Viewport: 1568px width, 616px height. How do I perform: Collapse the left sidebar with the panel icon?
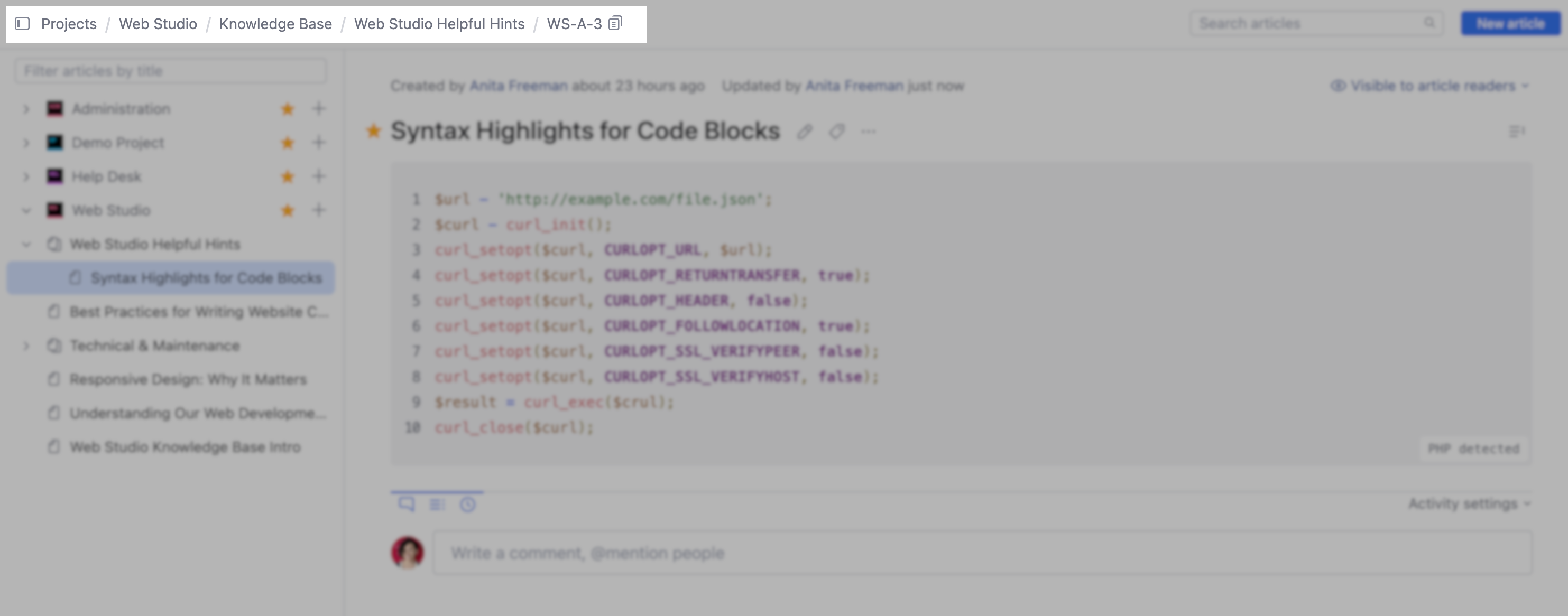pos(23,24)
